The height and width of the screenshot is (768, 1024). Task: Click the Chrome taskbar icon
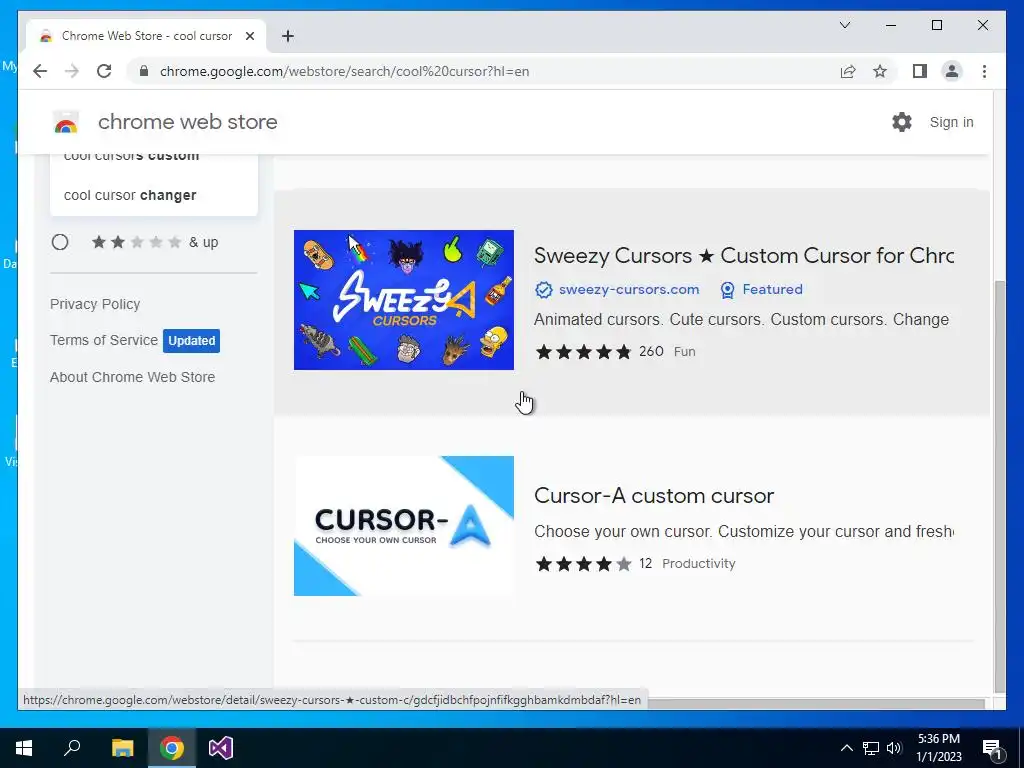(171, 748)
